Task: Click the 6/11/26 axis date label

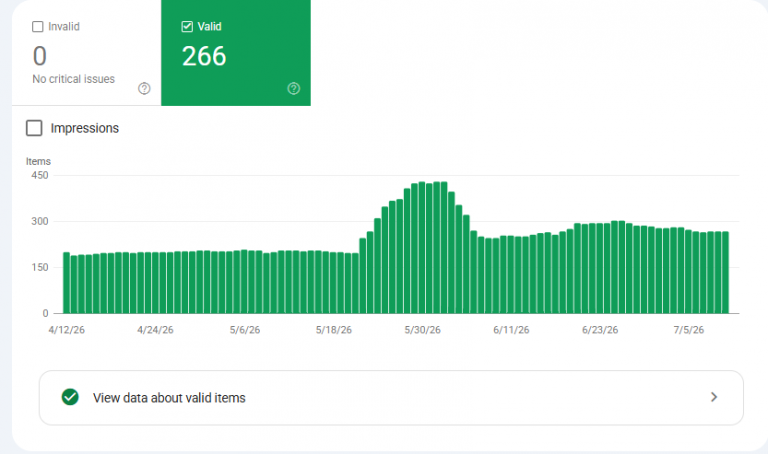Action: coord(511,330)
